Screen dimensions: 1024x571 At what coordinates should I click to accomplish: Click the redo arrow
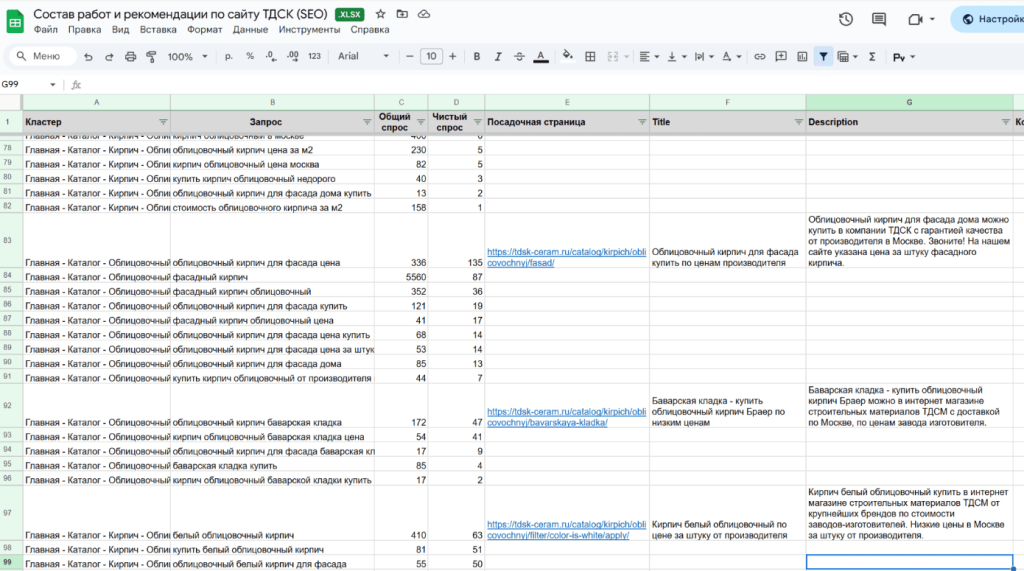point(109,57)
